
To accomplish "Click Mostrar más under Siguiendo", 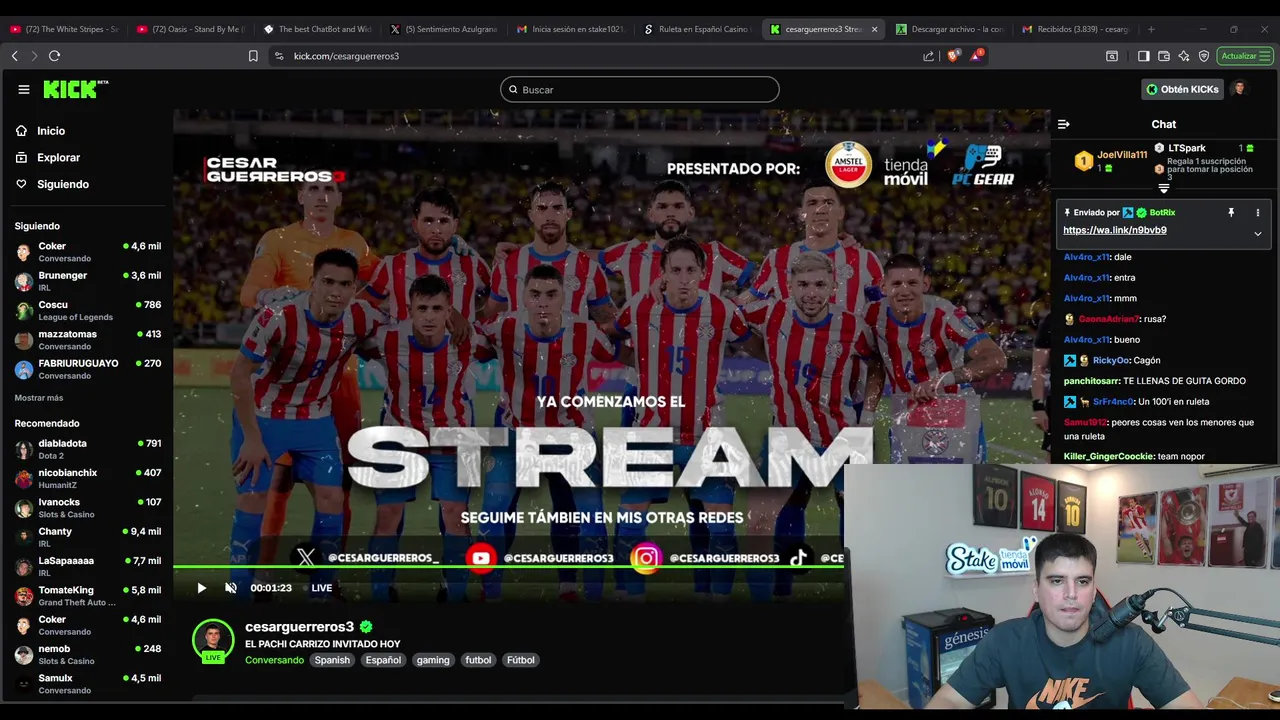I will coord(39,398).
